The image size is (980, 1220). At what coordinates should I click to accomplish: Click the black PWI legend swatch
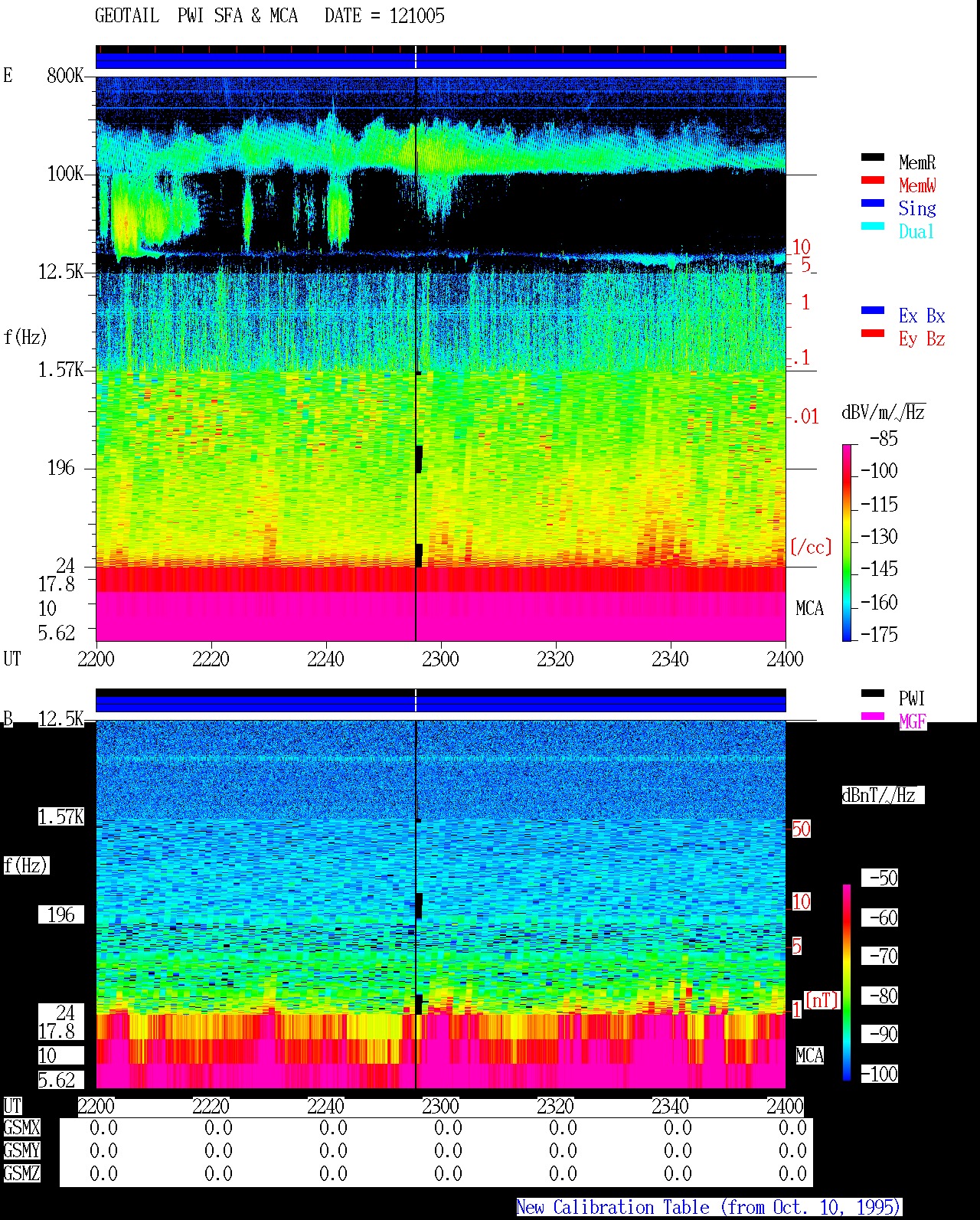(x=873, y=694)
